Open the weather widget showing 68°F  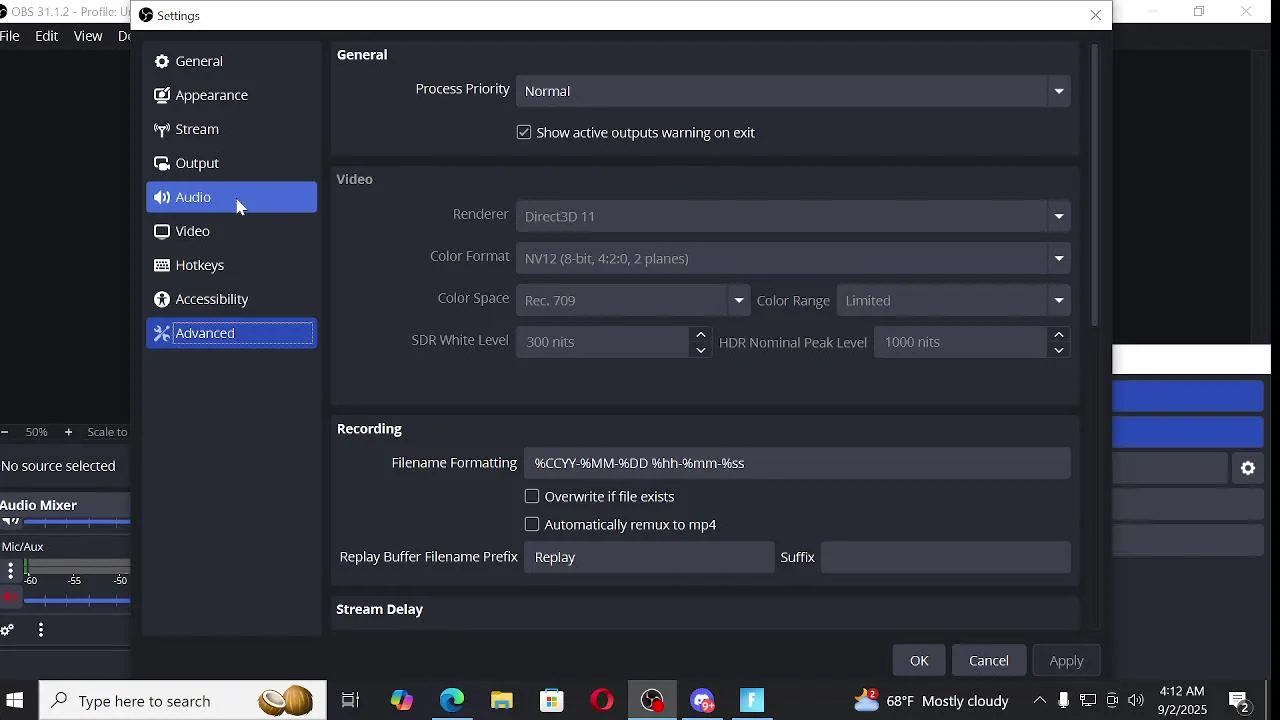[x=932, y=701]
